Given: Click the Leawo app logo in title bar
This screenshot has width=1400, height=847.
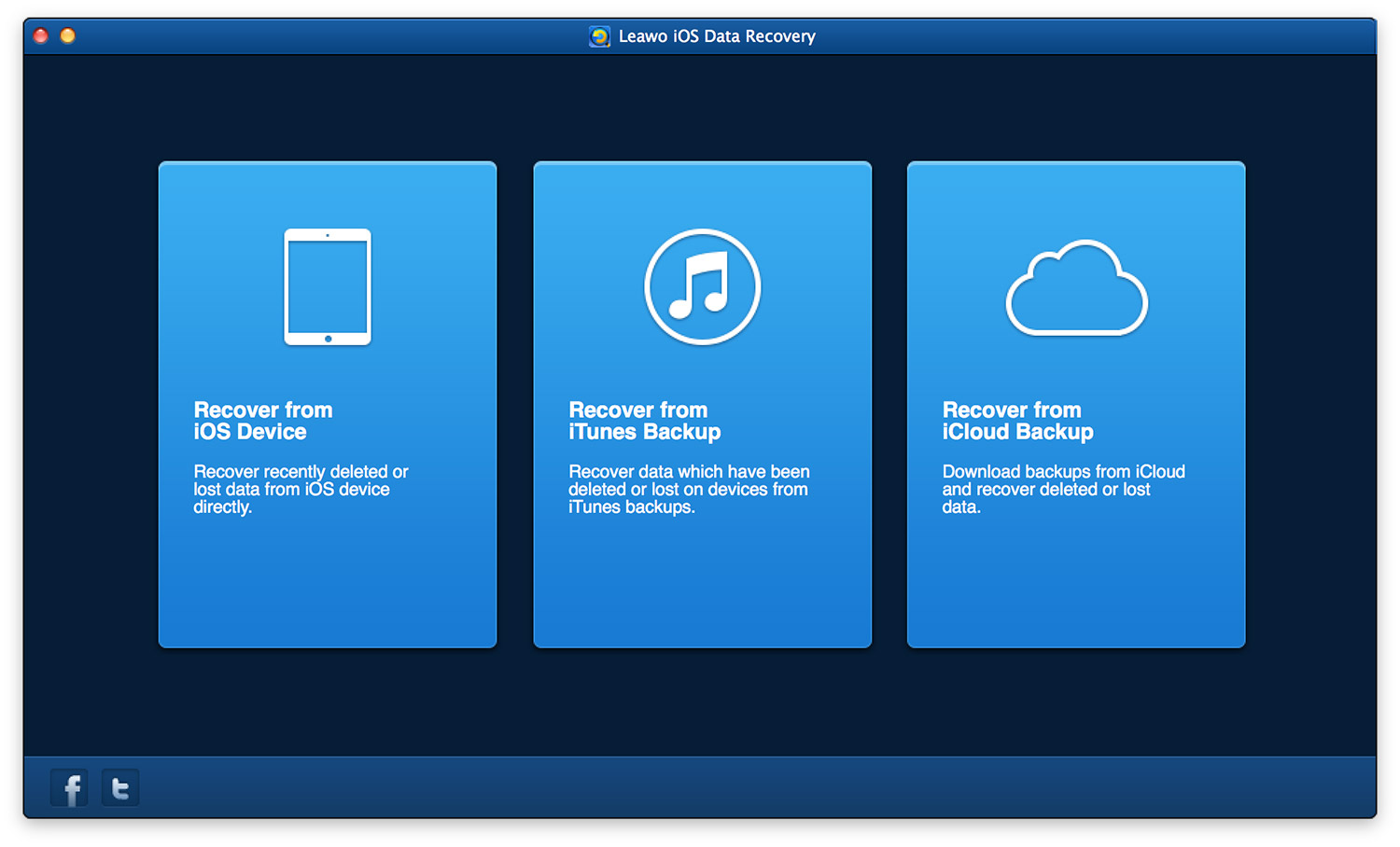Looking at the screenshot, I should [599, 36].
